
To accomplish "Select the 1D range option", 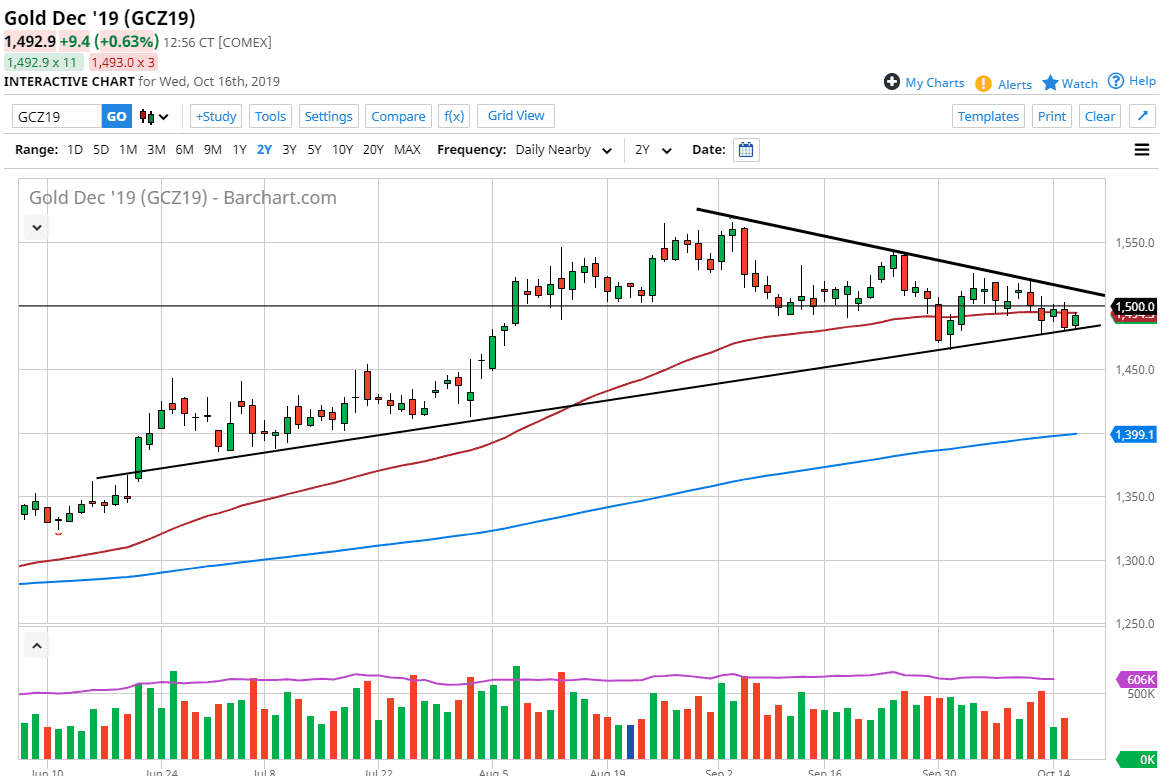I will pos(74,149).
